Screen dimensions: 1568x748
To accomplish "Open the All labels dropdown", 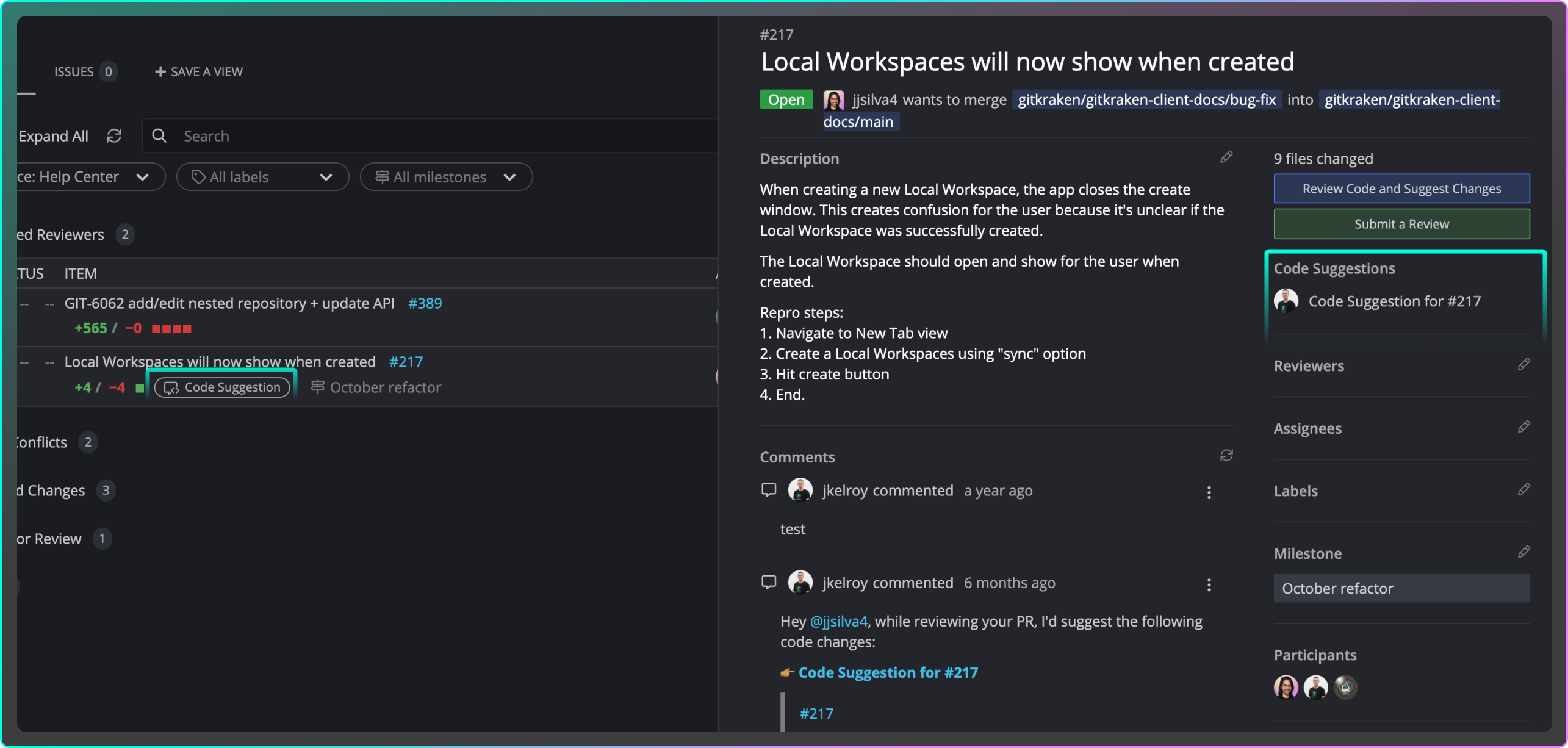I will [x=262, y=176].
